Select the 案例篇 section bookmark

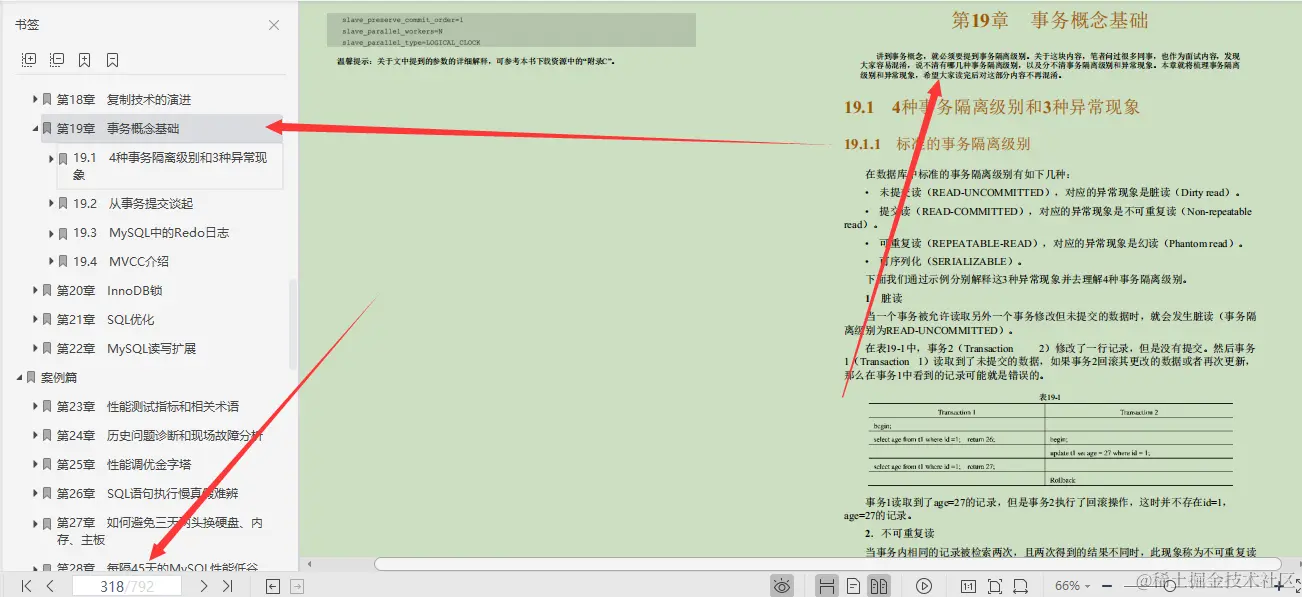(59, 377)
